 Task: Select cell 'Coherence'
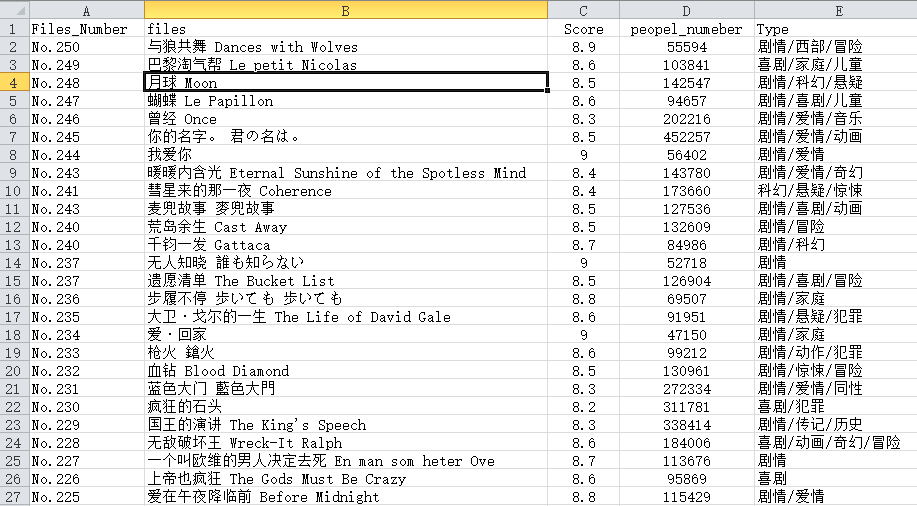pos(346,191)
